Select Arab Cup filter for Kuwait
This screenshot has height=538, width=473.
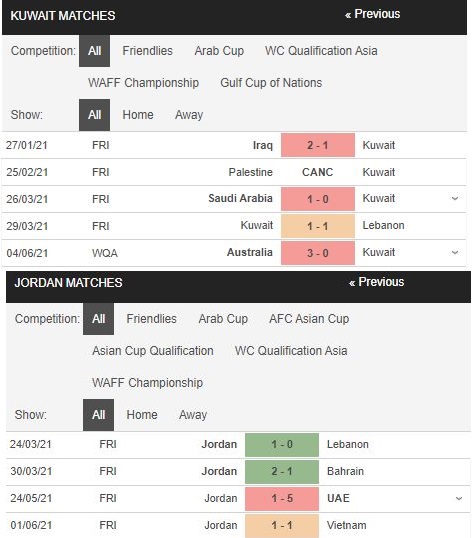pos(219,51)
